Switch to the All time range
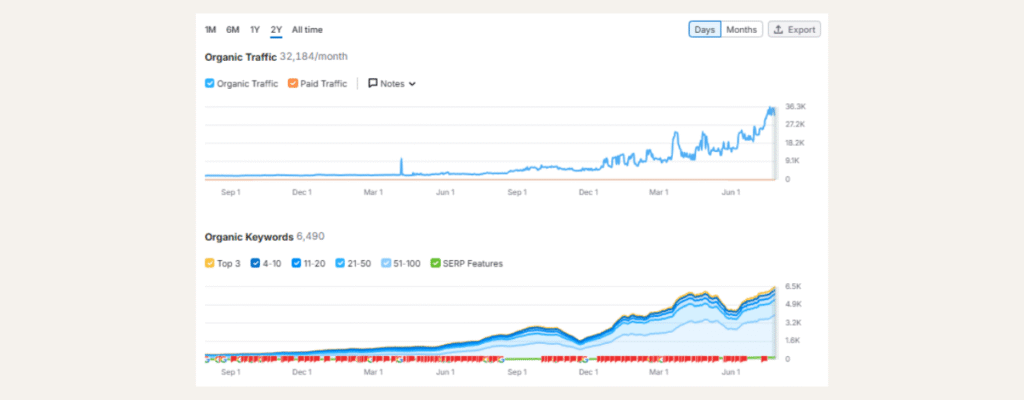Screen dimensions: 1024x400 (x=307, y=30)
